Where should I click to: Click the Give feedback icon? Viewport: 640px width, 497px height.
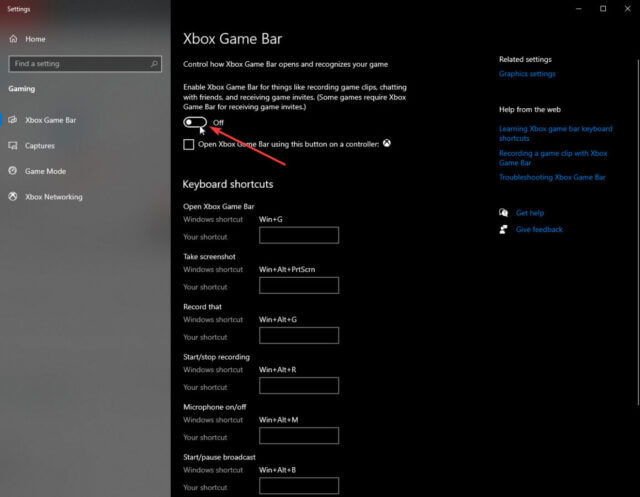pos(504,229)
